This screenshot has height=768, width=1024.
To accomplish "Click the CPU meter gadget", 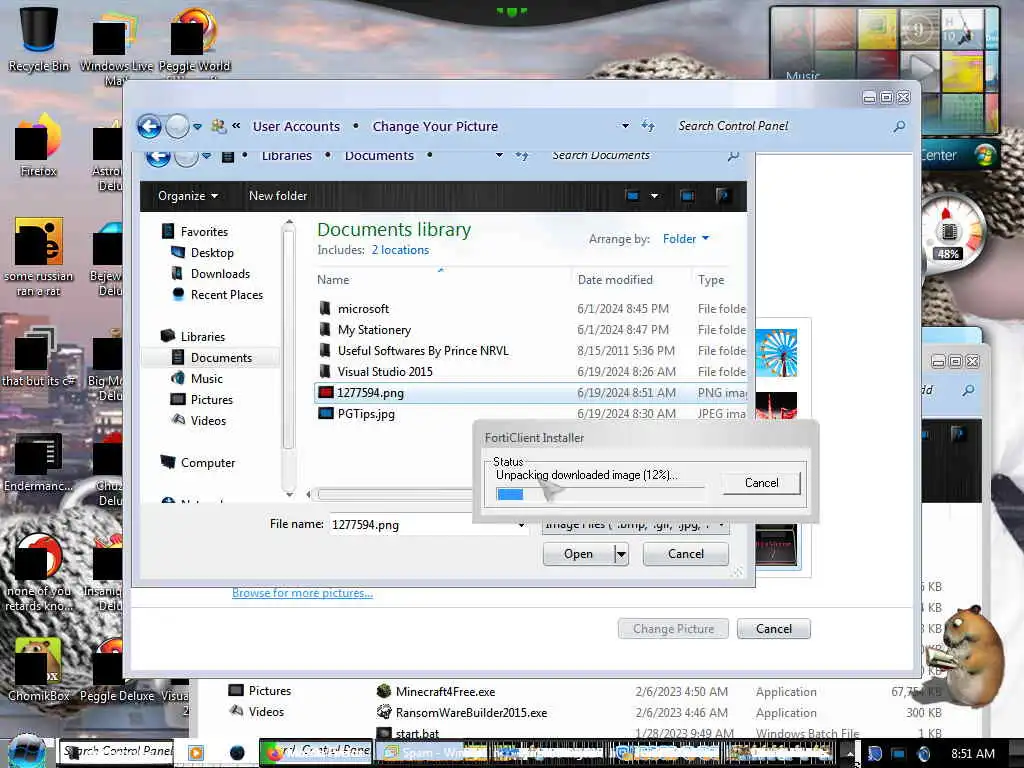I will 949,233.
